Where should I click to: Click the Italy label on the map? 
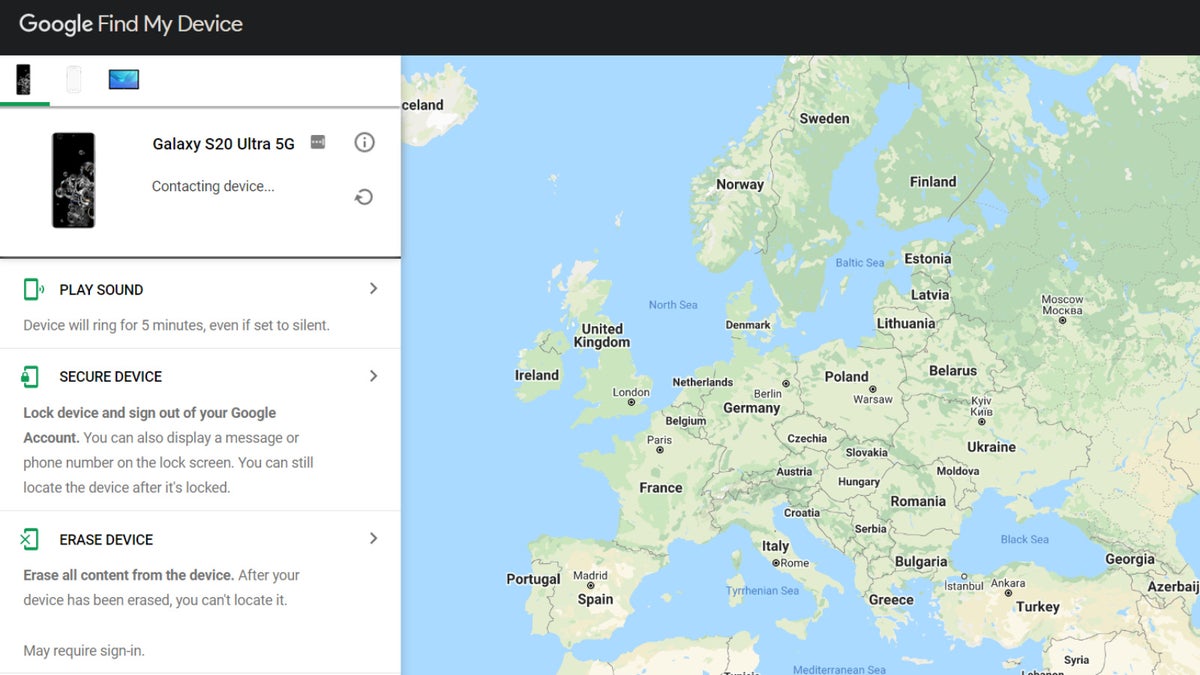pyautogui.click(x=776, y=546)
